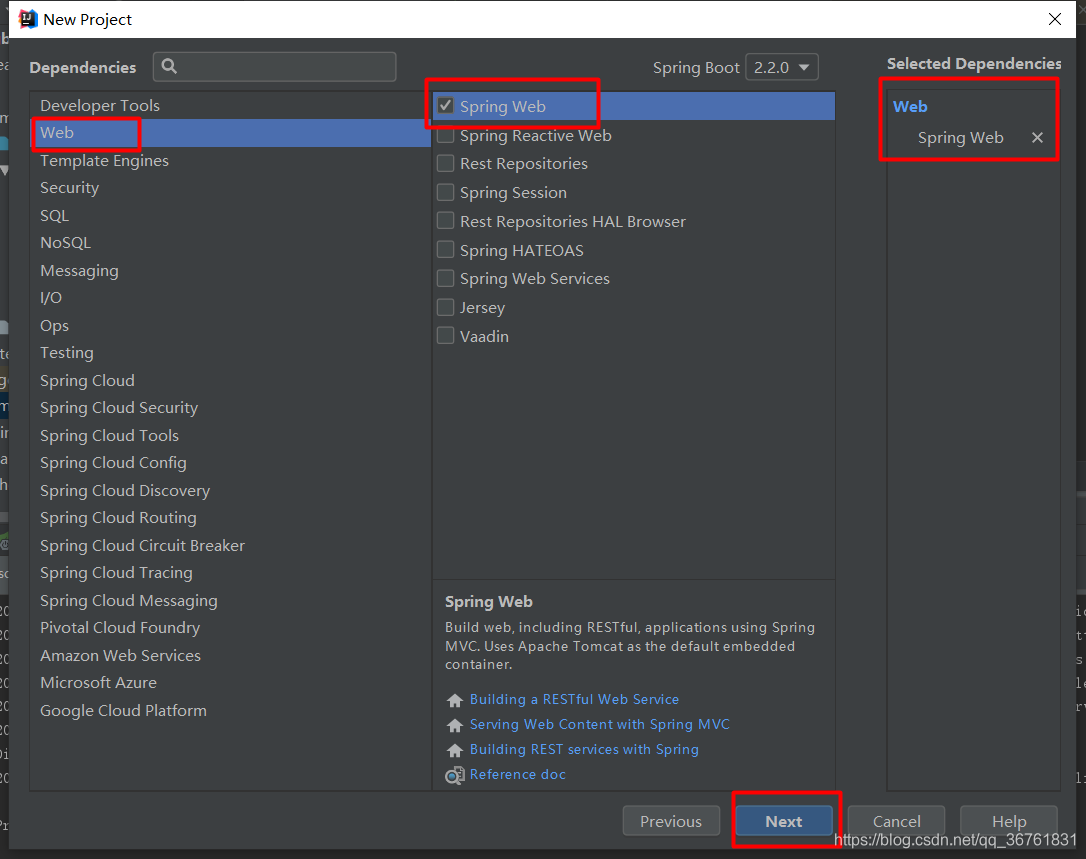Remove Spring Web from Selected Dependencies

click(1037, 137)
